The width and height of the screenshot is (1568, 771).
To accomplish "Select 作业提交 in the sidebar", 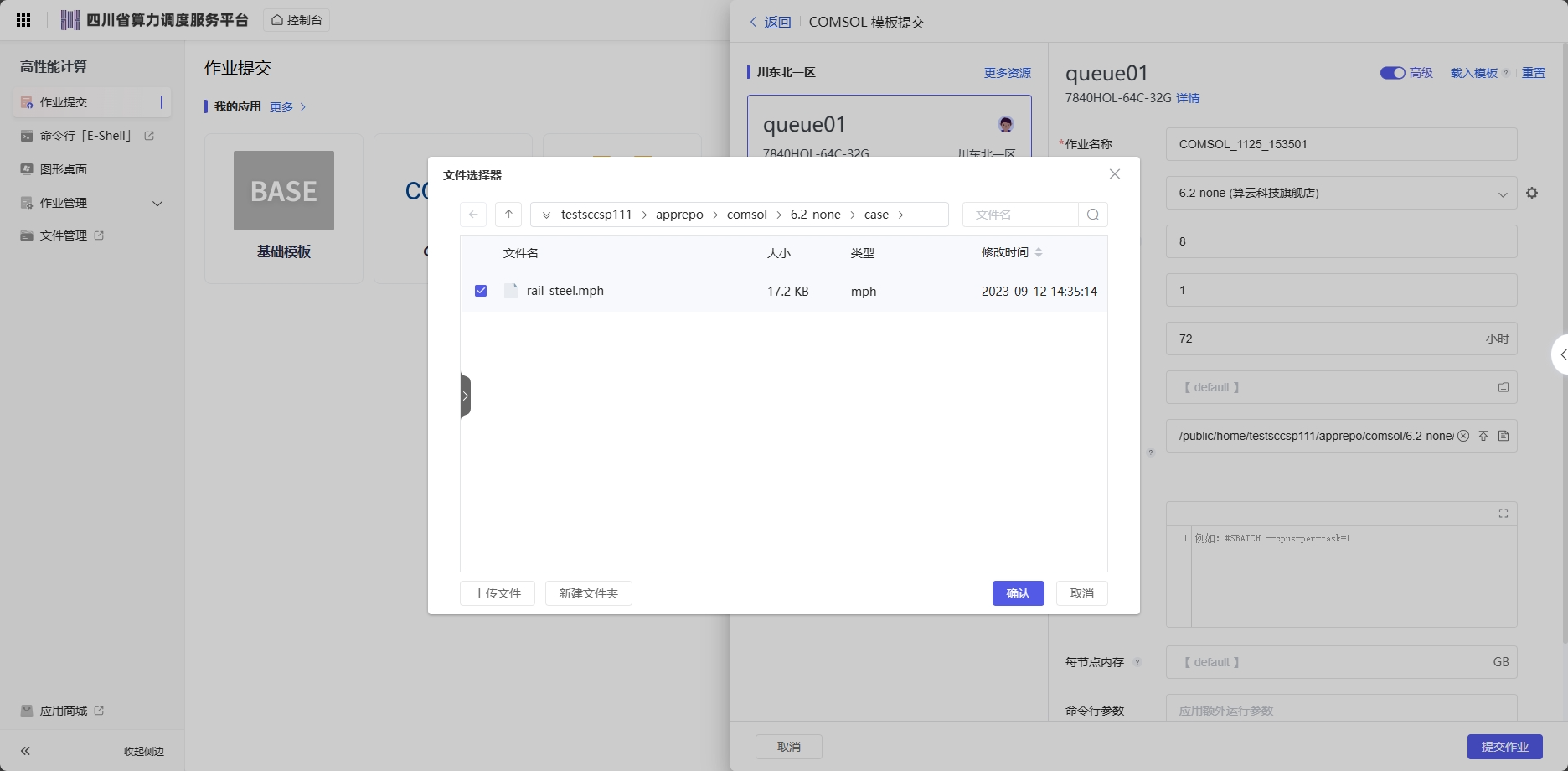I will point(92,102).
